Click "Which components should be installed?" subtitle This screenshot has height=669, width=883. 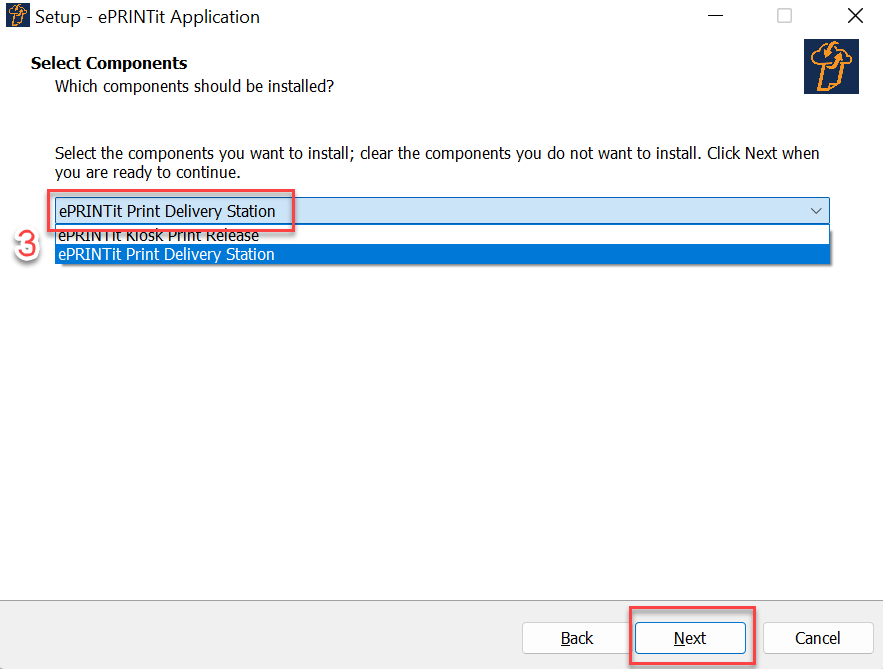click(x=194, y=87)
